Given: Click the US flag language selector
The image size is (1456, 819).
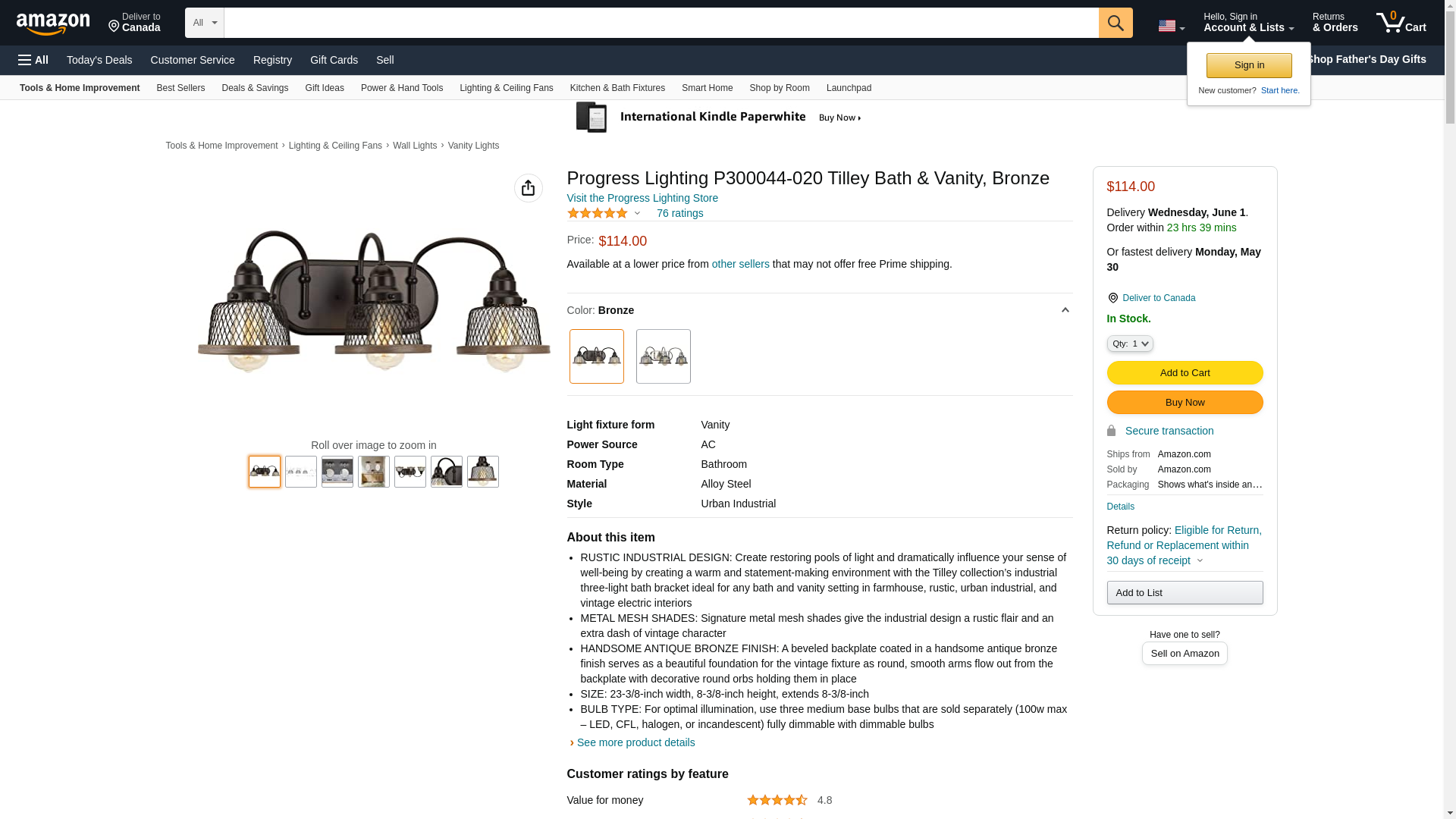Looking at the screenshot, I should [x=1171, y=26].
